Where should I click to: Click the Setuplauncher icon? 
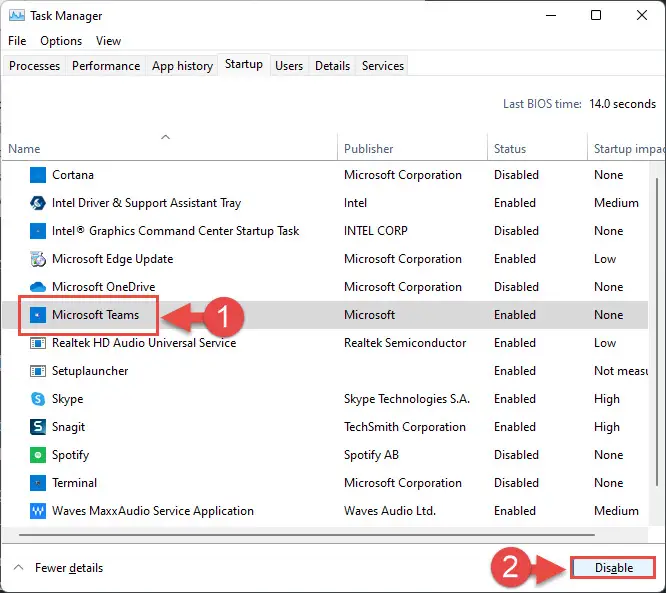click(x=38, y=371)
